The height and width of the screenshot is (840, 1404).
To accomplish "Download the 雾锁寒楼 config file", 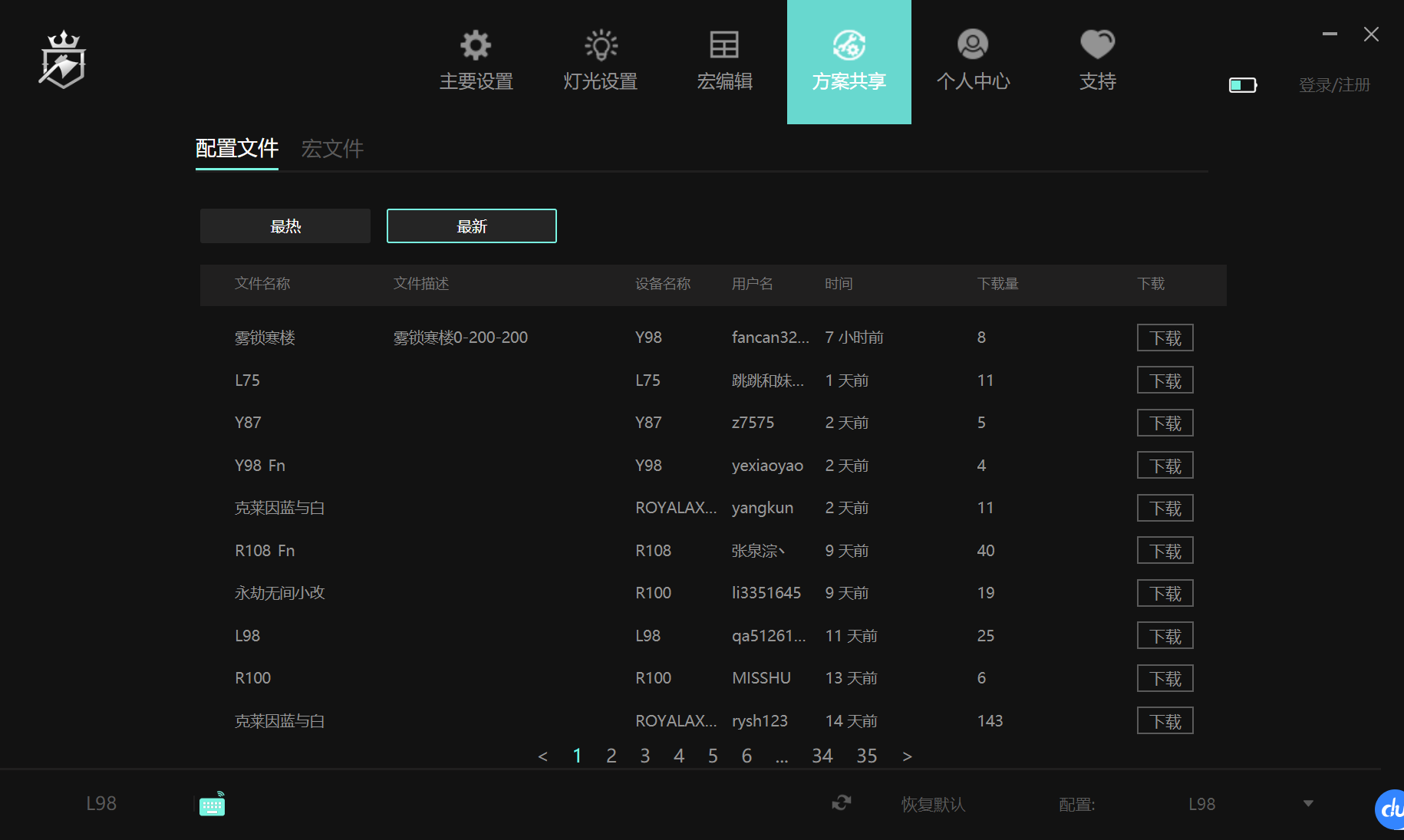I will [1165, 338].
